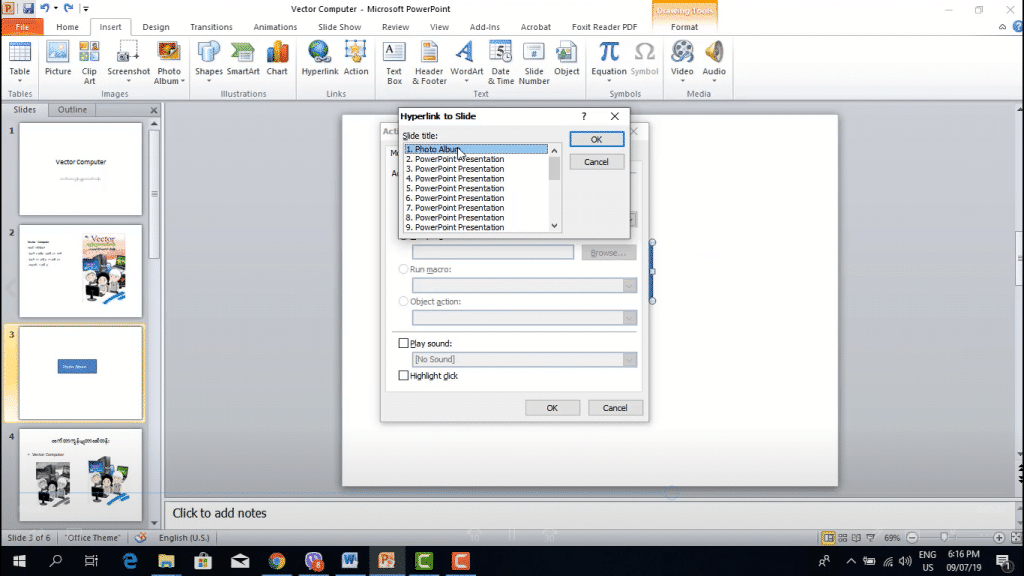Open the Audio dropdown arrow
The width and height of the screenshot is (1024, 576).
tap(714, 81)
